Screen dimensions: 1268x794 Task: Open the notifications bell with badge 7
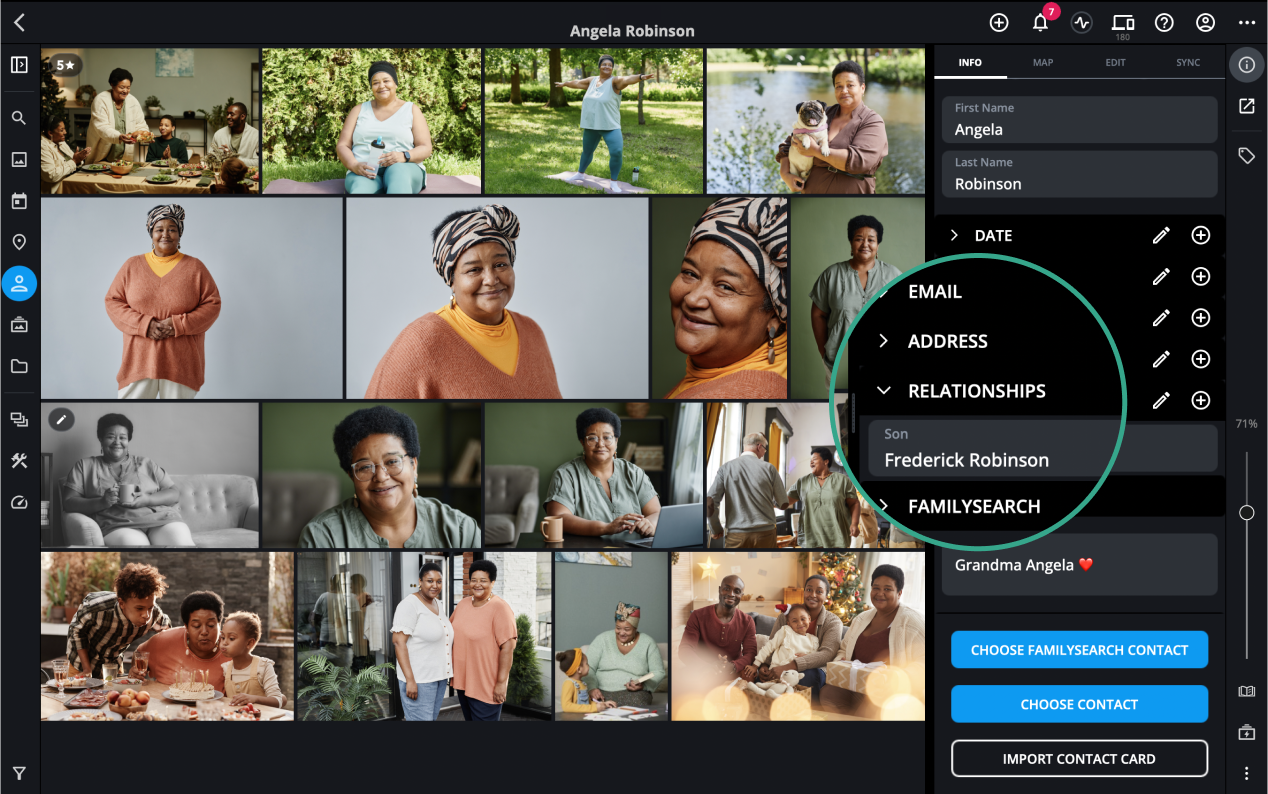point(1040,22)
